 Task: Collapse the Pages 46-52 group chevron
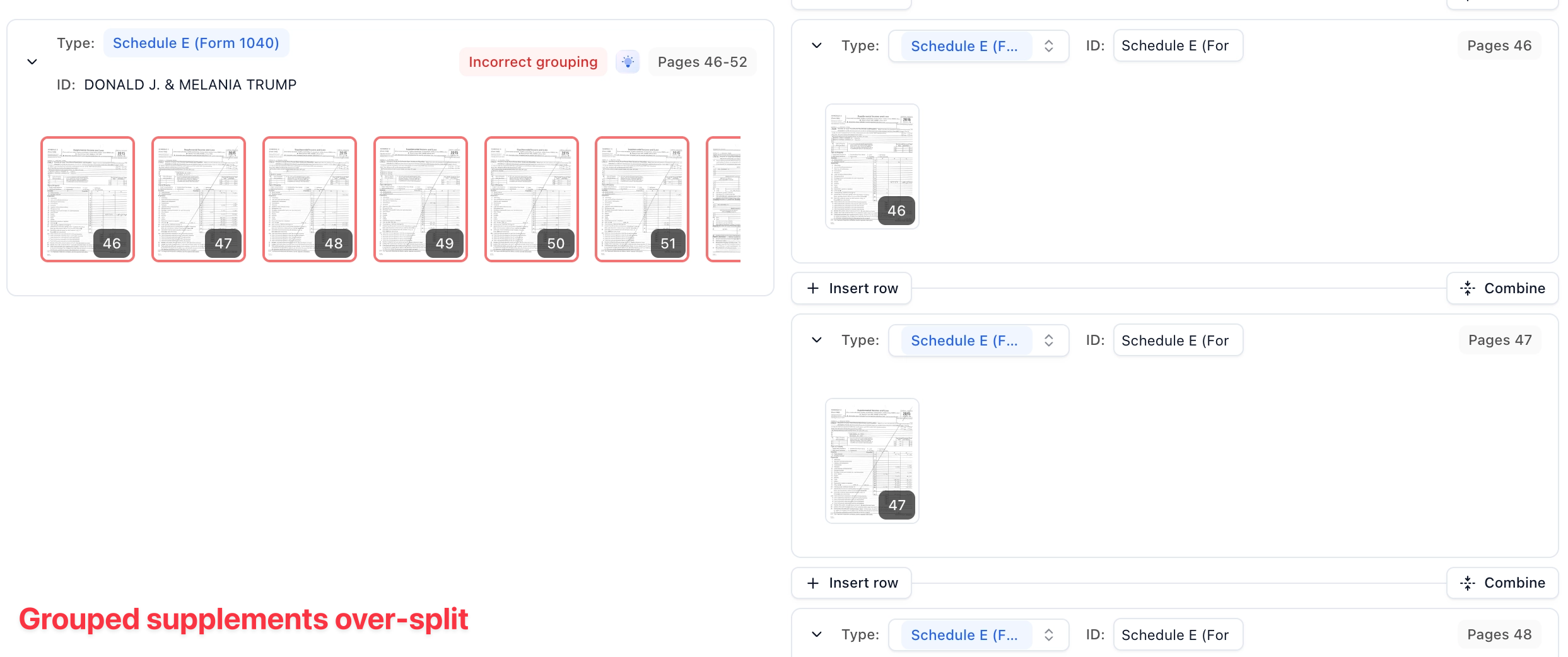tap(32, 62)
